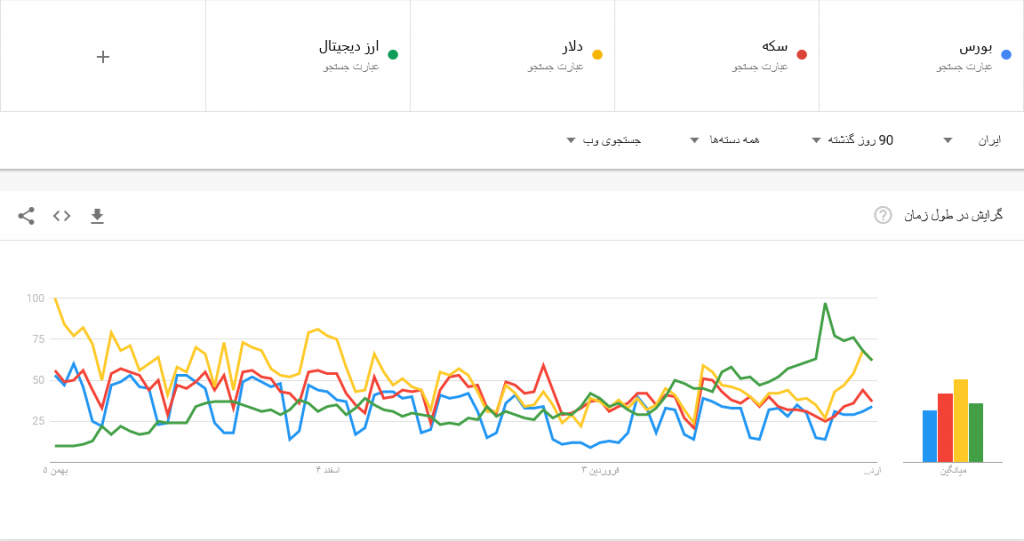Viewport: 1024px width, 541px height.
Task: Click the plus icon to add comparison
Action: 103,56
